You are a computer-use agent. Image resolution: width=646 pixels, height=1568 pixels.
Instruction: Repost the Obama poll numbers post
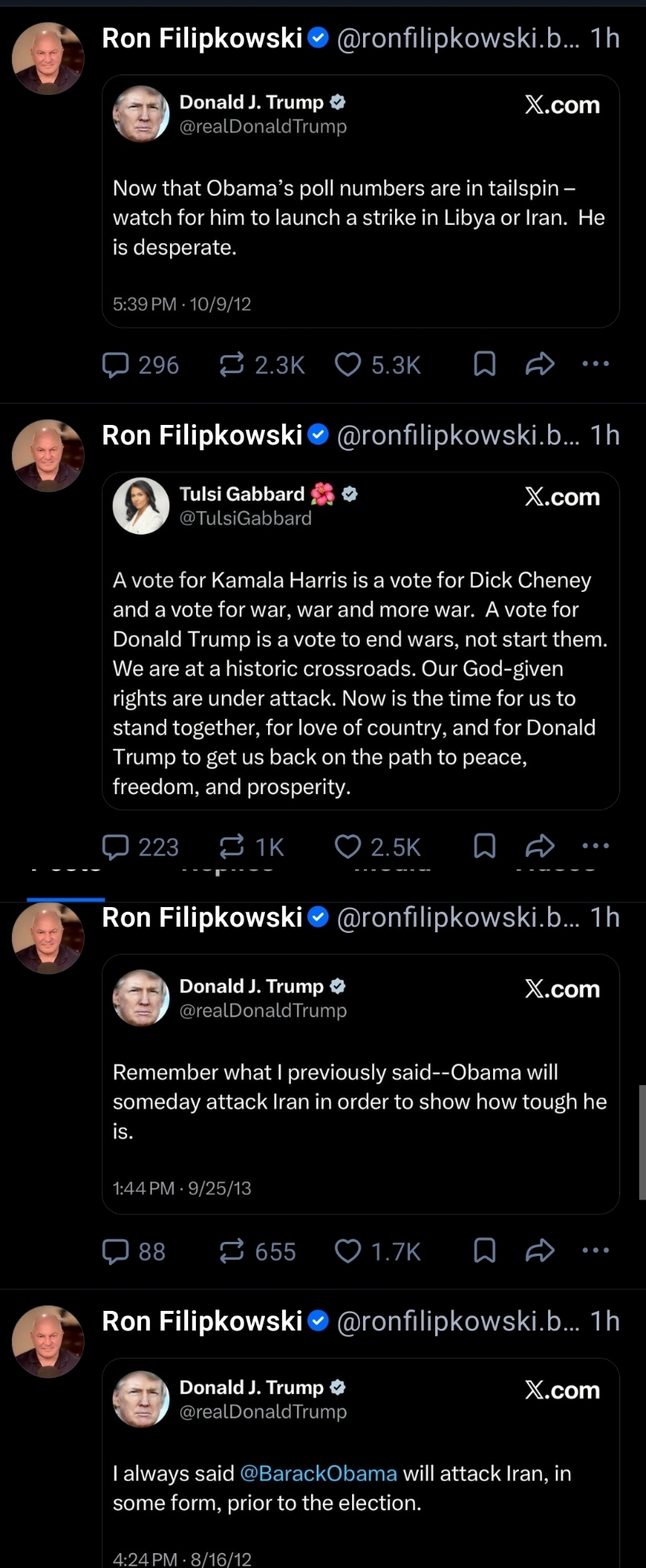pos(232,365)
